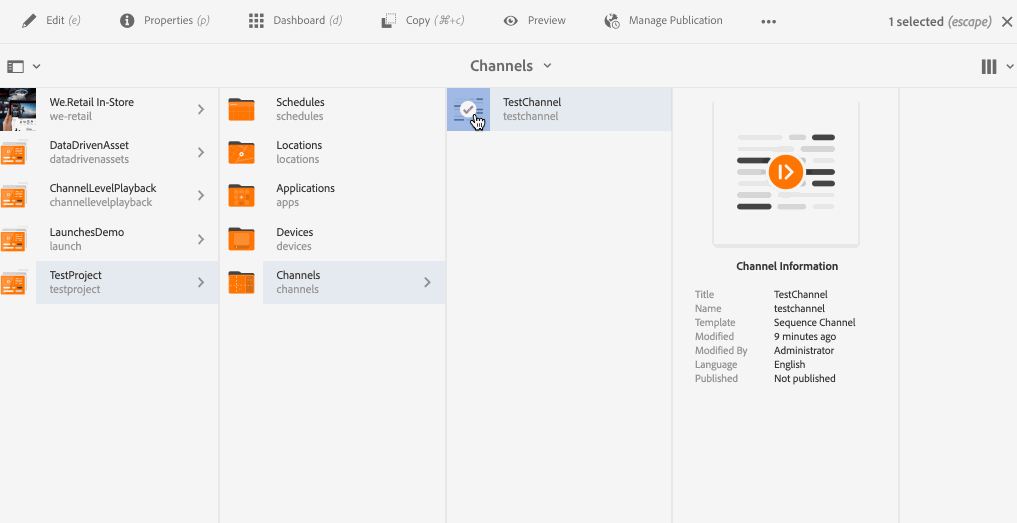The image size is (1017, 523).
Task: Expand the LaunchesDemo project chevron
Action: [x=201, y=239]
